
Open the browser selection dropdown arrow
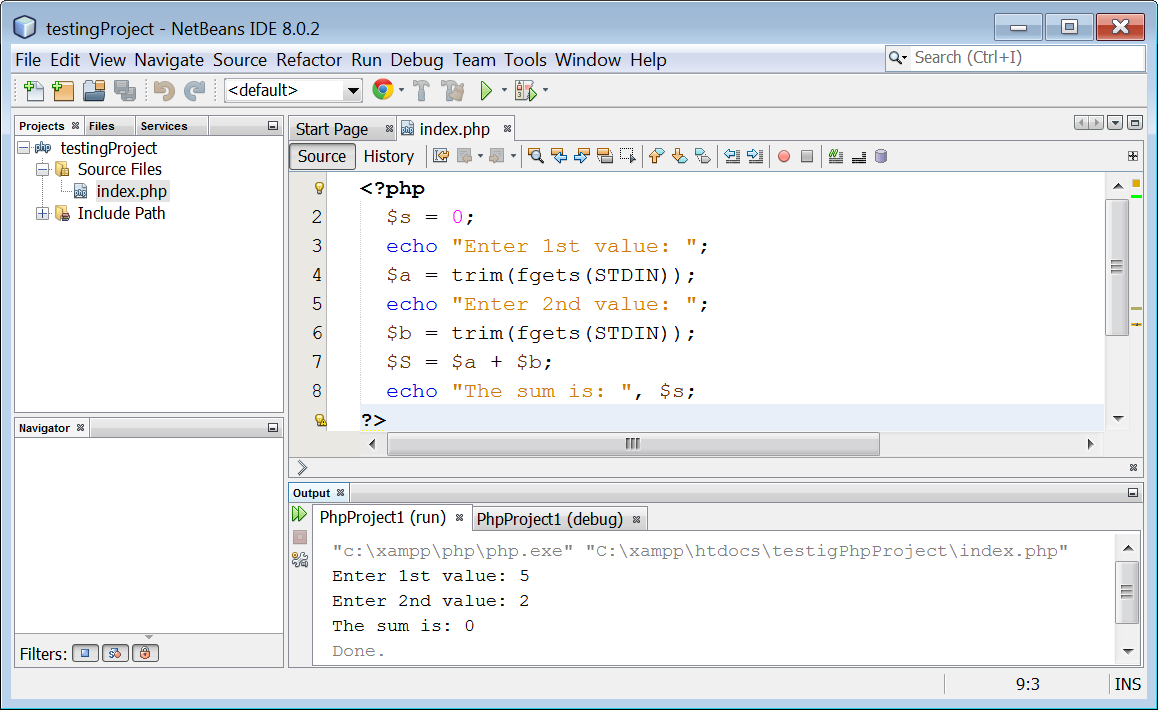point(401,90)
